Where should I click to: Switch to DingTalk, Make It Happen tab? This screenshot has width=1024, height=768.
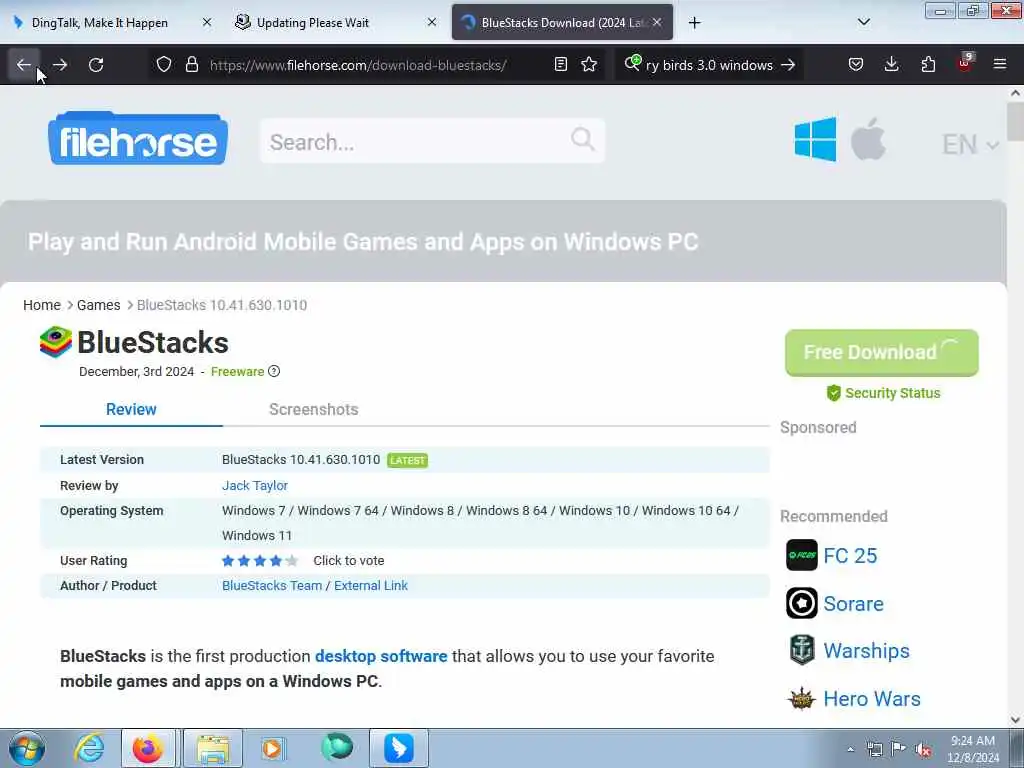[x=100, y=23]
